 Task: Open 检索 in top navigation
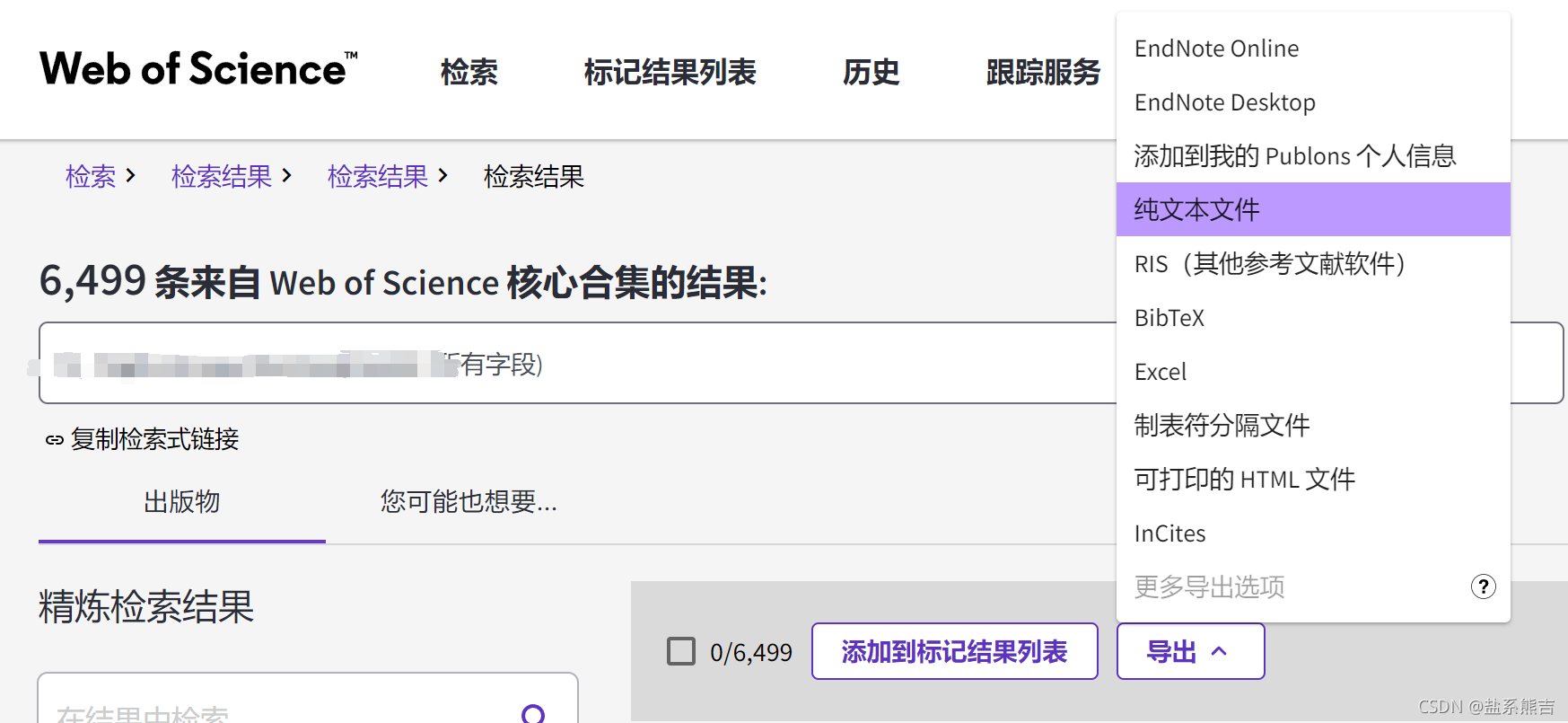point(469,72)
